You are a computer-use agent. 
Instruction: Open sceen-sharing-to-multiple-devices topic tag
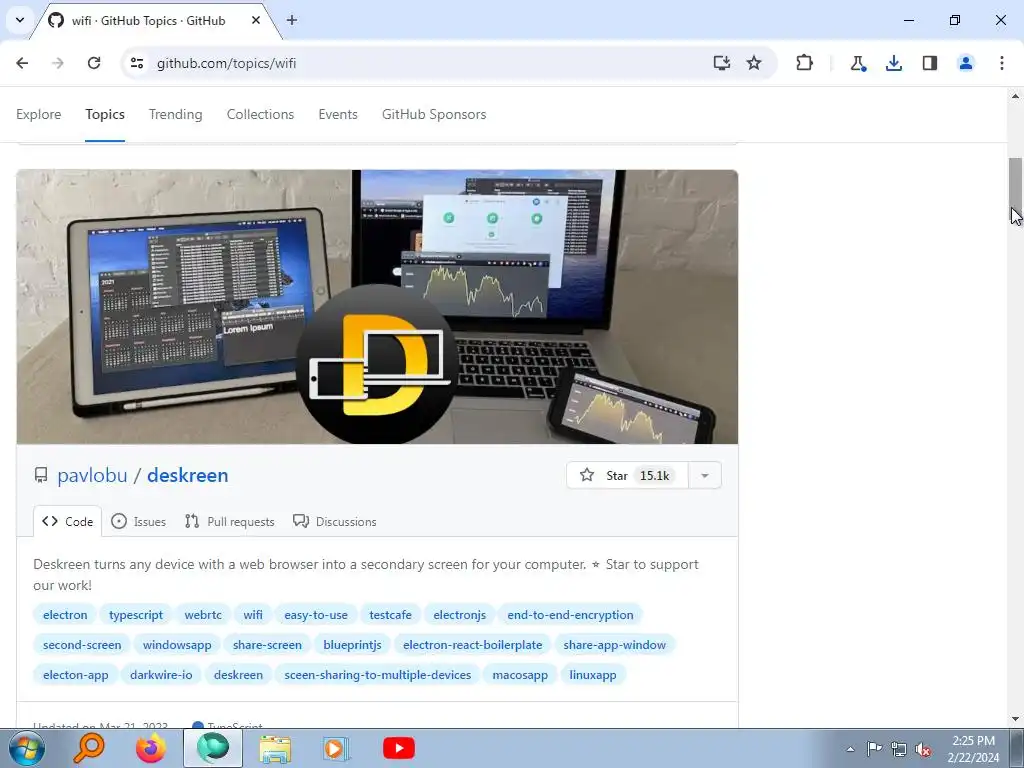pos(377,675)
